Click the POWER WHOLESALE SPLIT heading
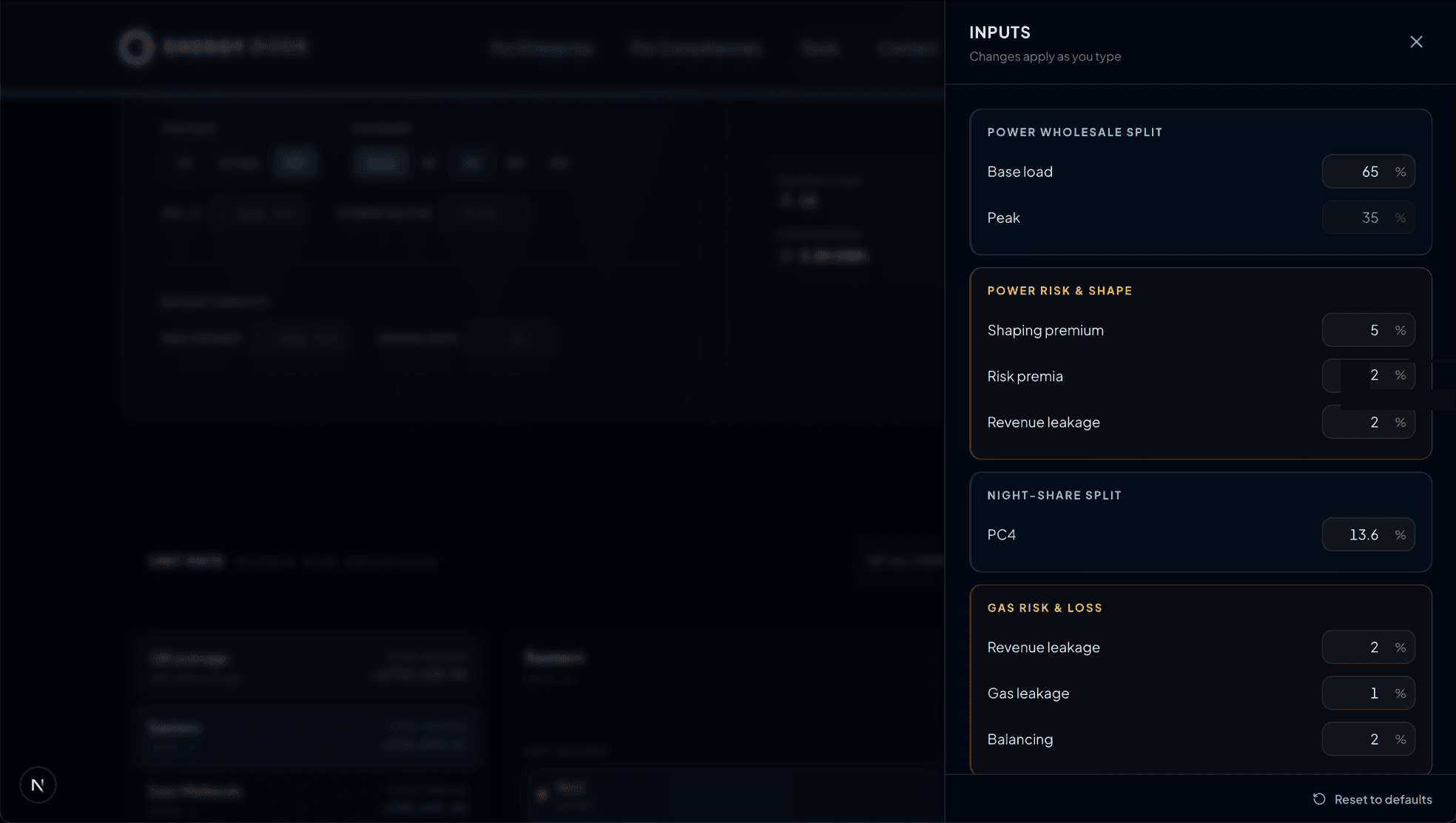 pyautogui.click(x=1074, y=132)
